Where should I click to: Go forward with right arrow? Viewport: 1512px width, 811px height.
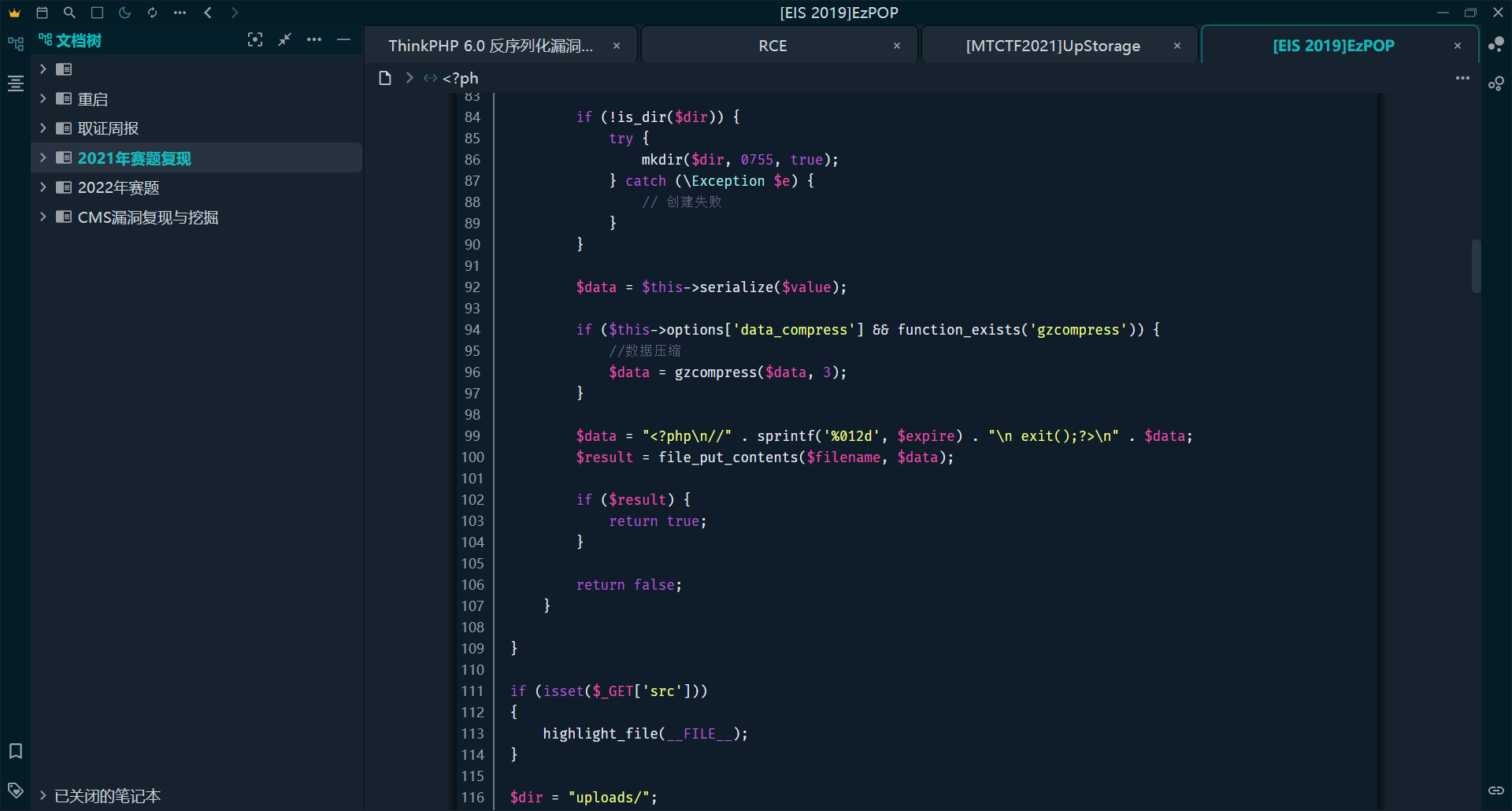(x=235, y=13)
